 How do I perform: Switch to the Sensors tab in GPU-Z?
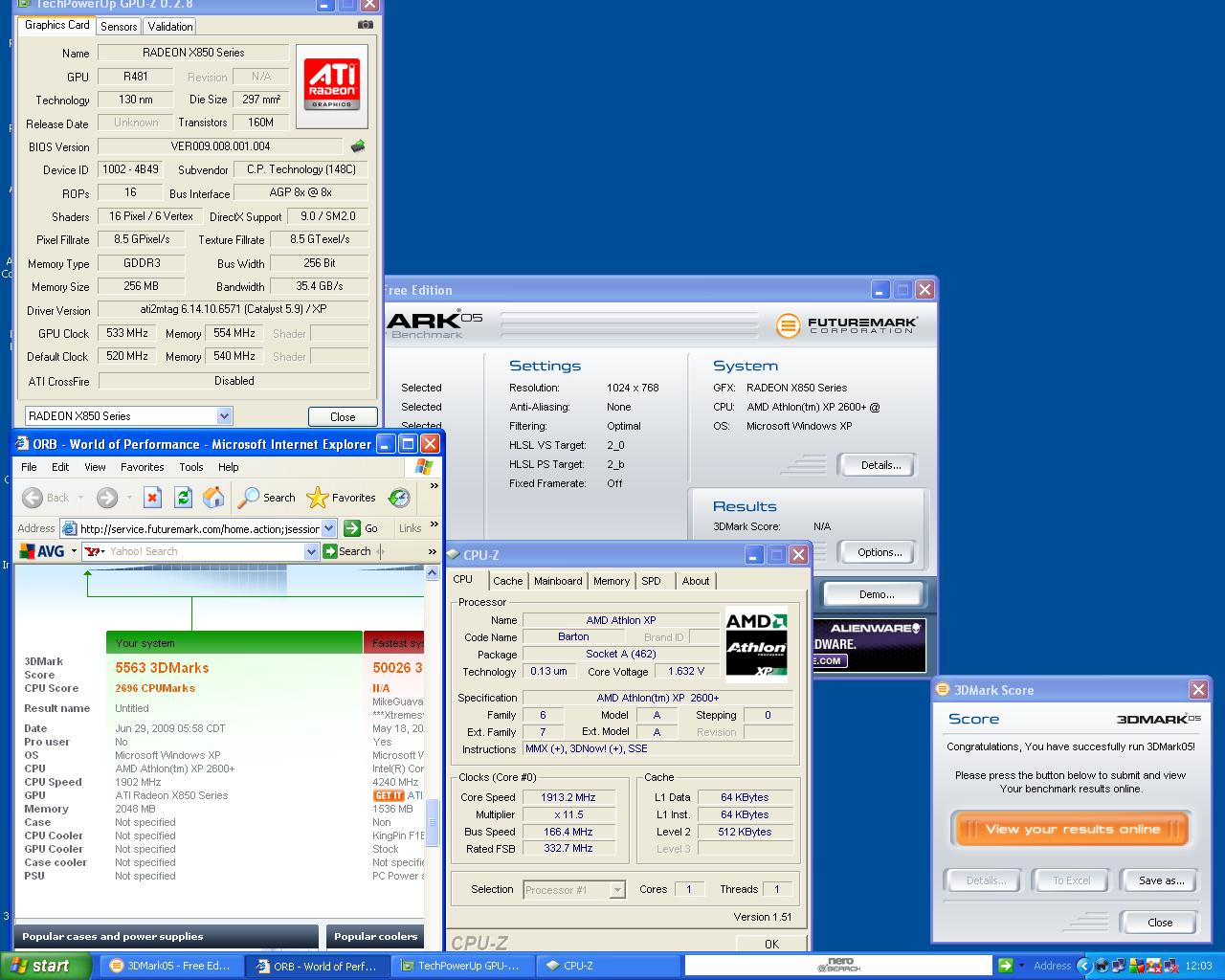coord(119,27)
